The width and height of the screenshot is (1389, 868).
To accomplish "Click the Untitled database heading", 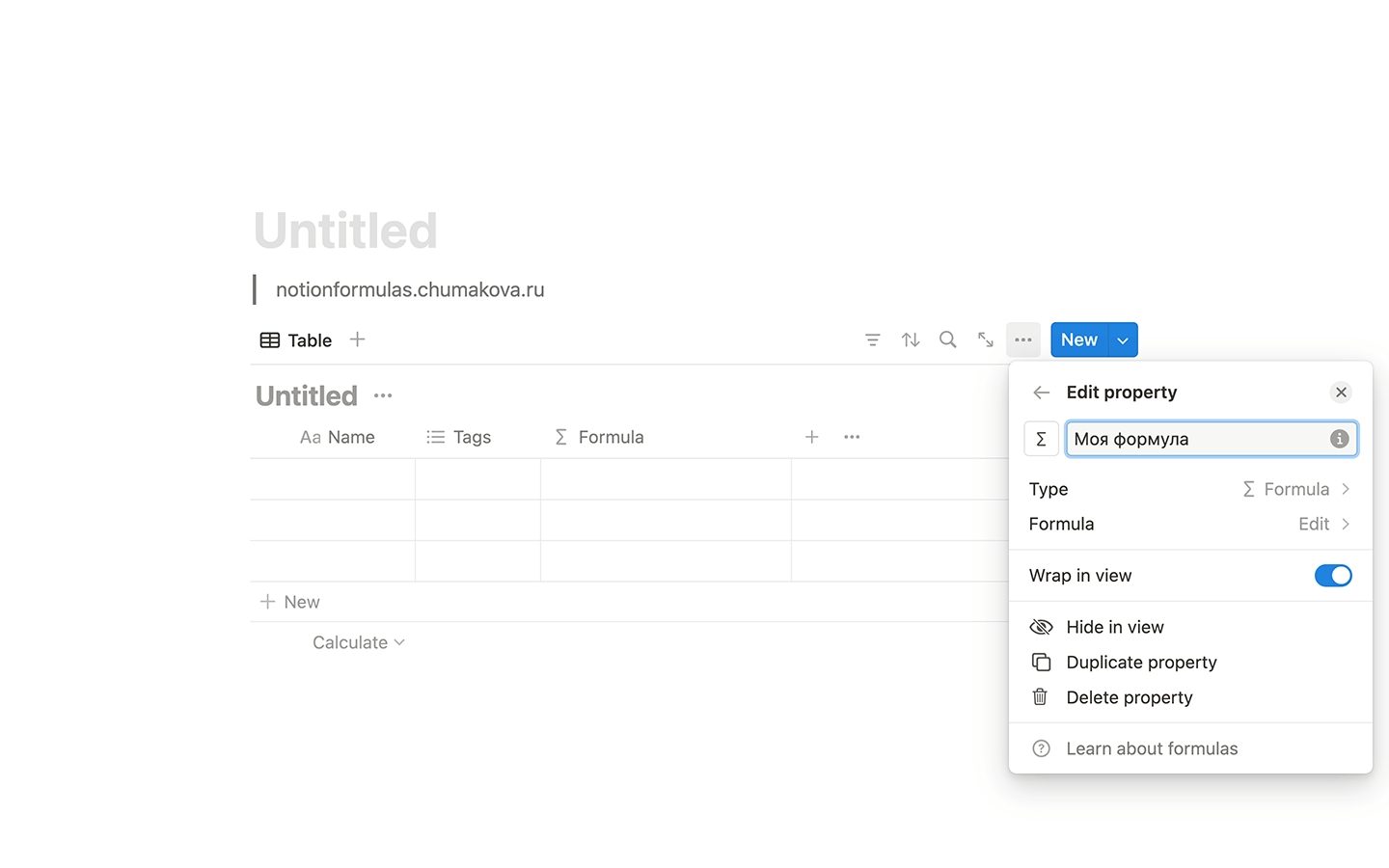I will (x=307, y=395).
